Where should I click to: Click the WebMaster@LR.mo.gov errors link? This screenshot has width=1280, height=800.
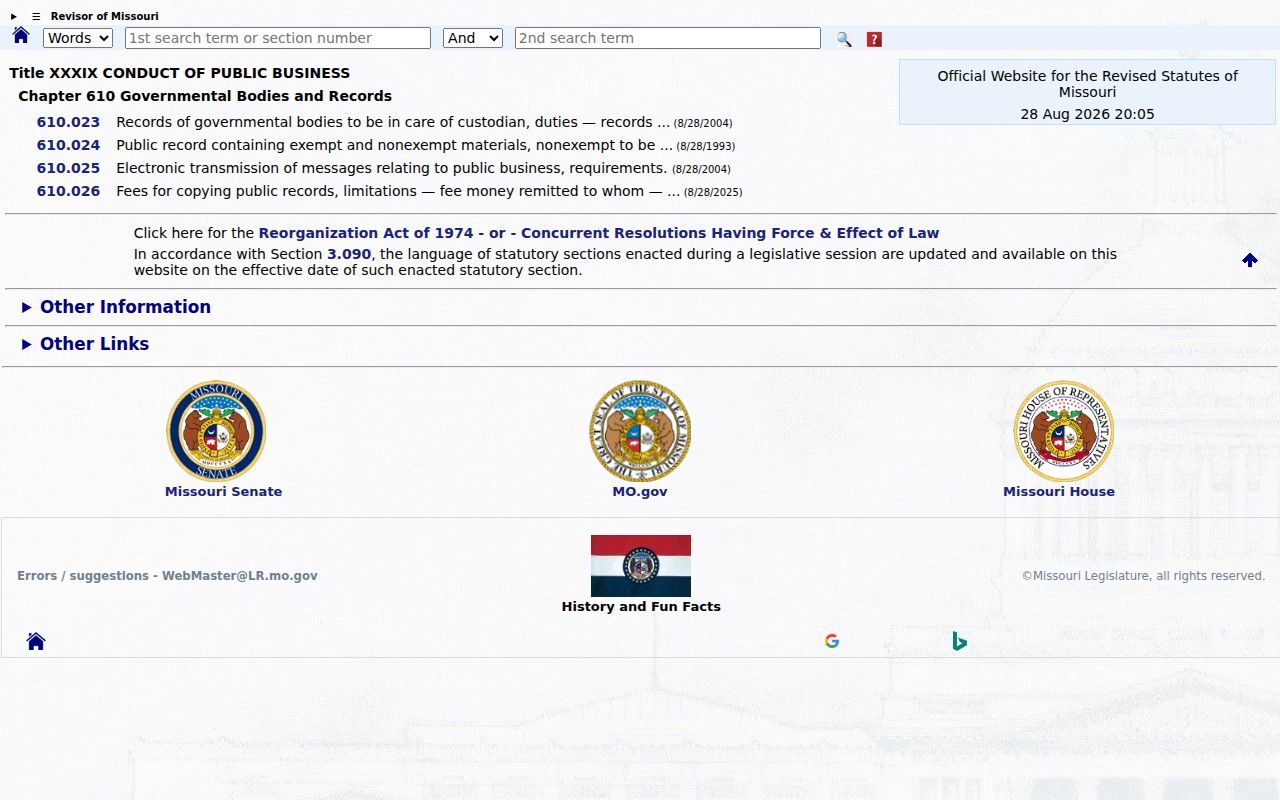pyautogui.click(x=167, y=576)
